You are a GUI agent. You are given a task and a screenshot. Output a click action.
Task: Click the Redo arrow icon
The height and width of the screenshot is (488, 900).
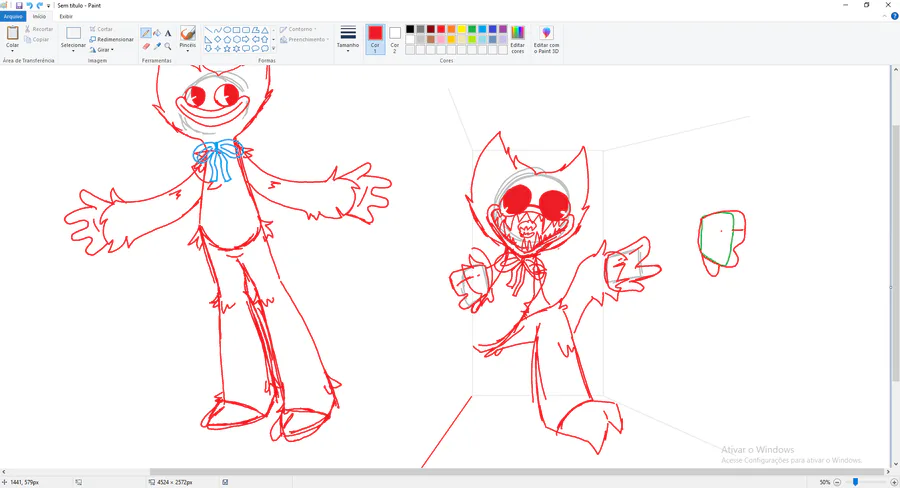pos(40,5)
